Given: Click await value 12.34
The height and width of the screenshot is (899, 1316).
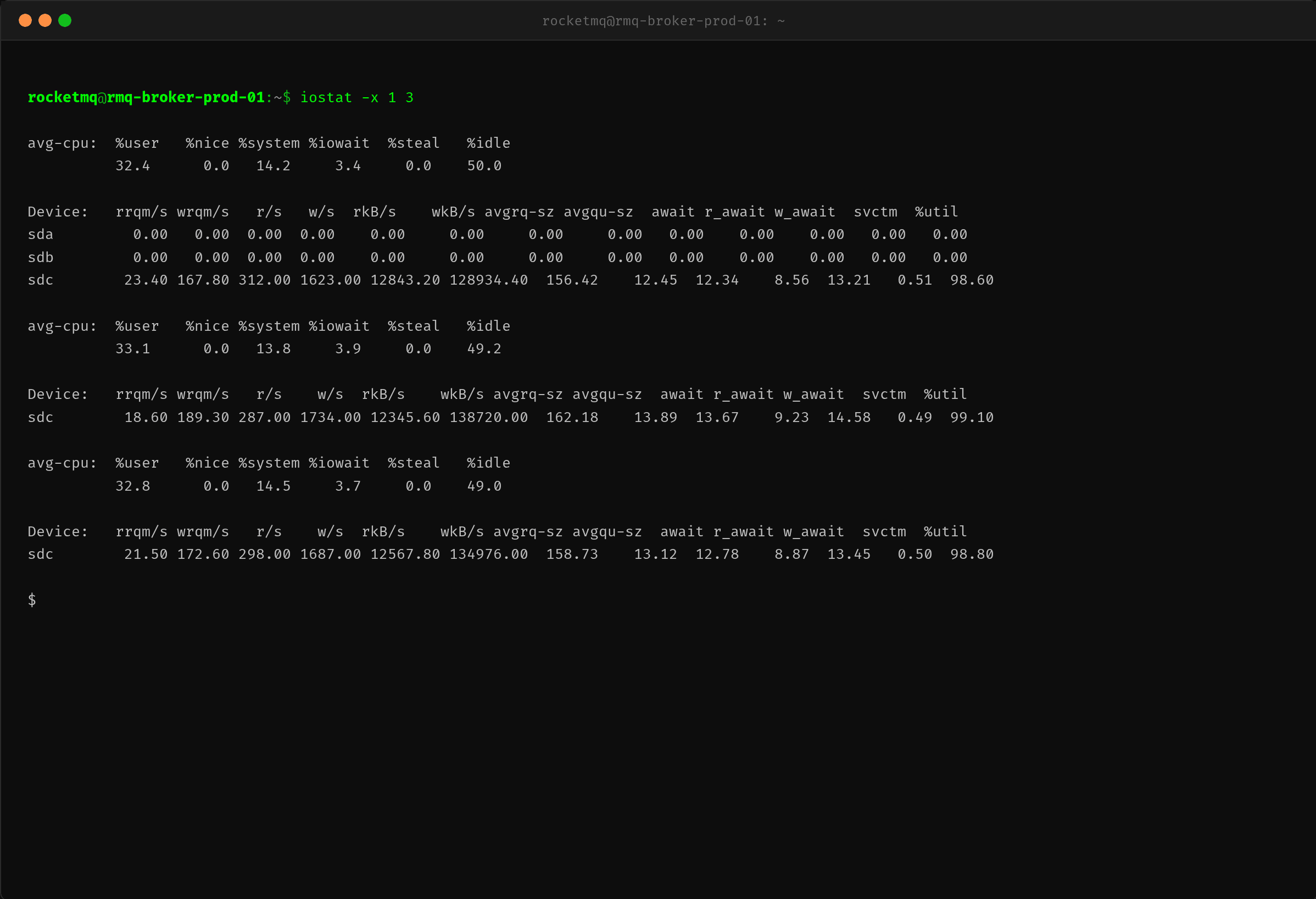Looking at the screenshot, I should (717, 280).
